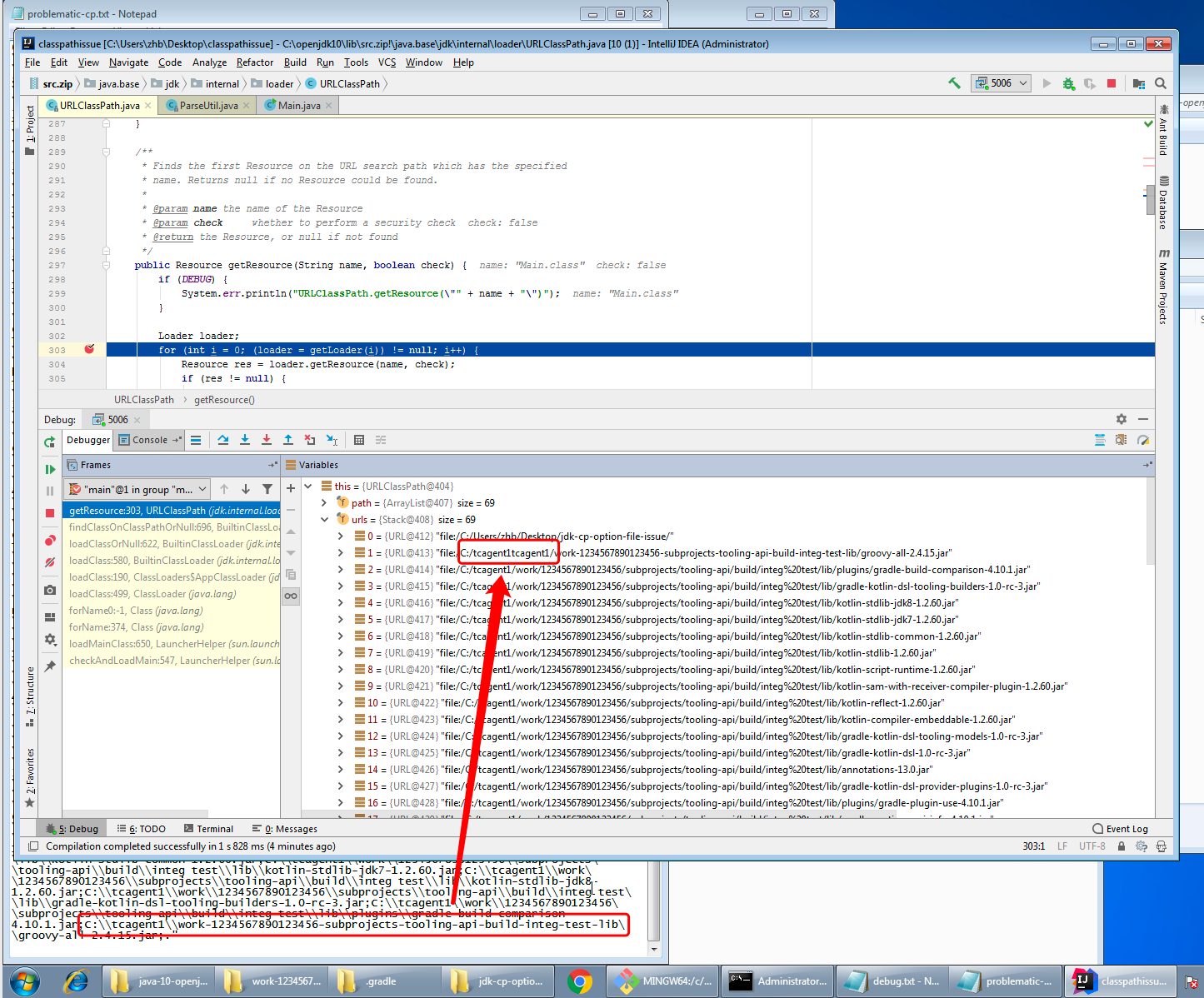This screenshot has height=998, width=1204.
Task: Toggle the breakpoint on line 303
Action: click(90, 350)
